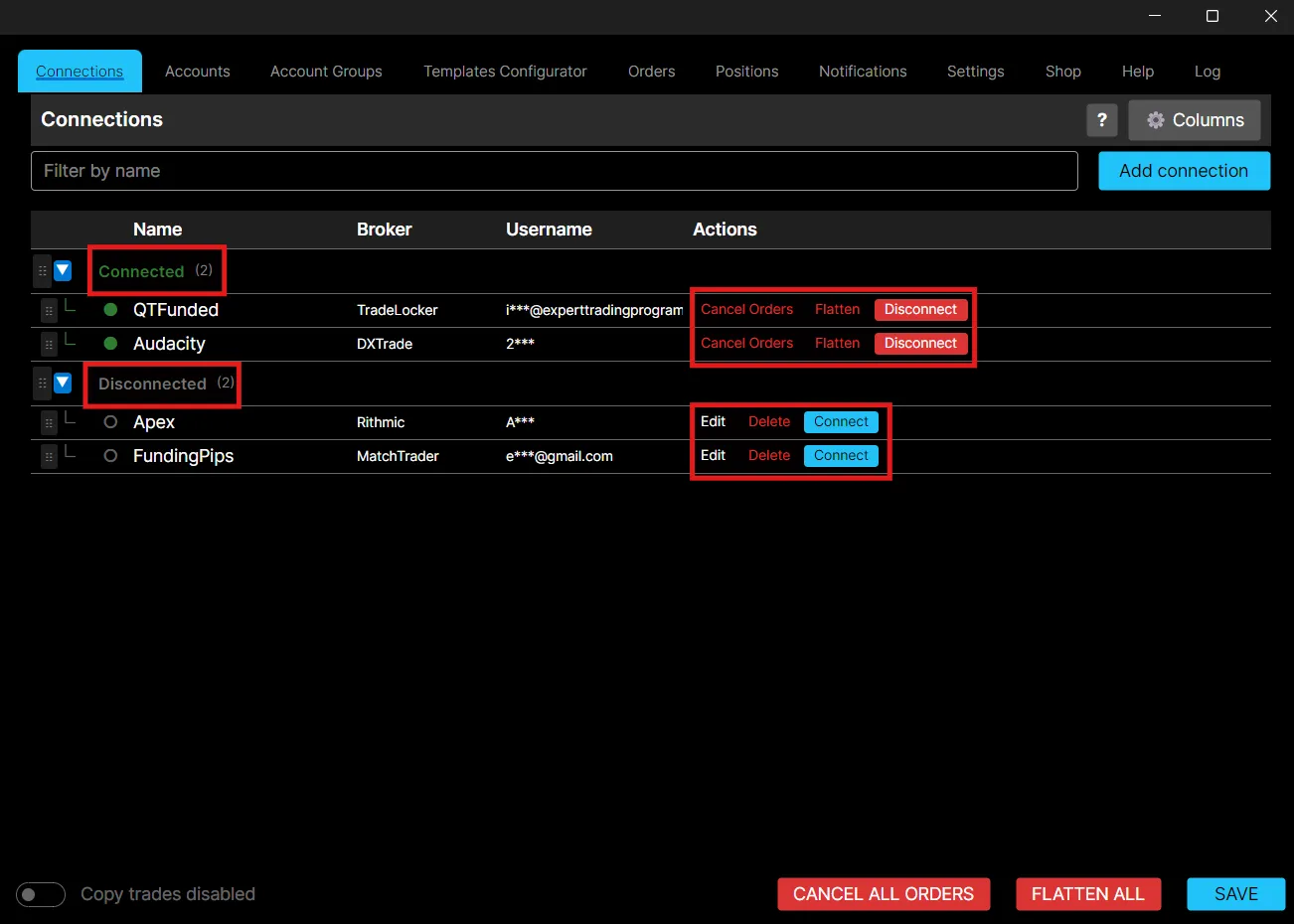Disconnect the QTFunded connection

[x=920, y=310]
